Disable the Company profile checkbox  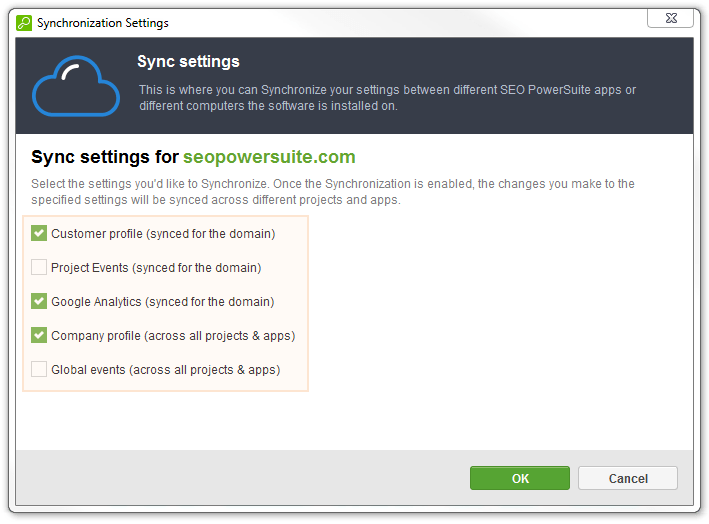[x=39, y=335]
